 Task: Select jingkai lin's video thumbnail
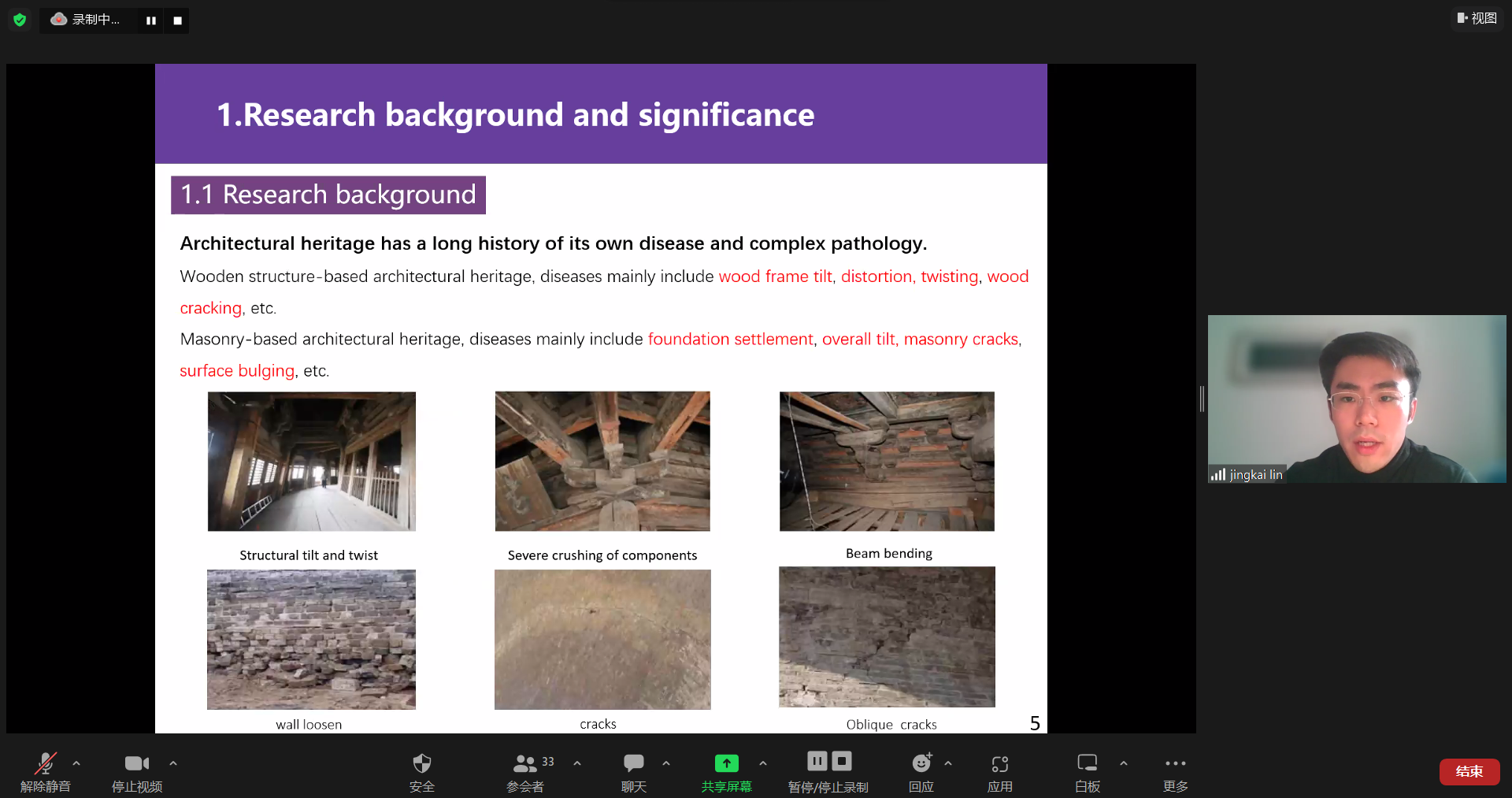[1357, 399]
